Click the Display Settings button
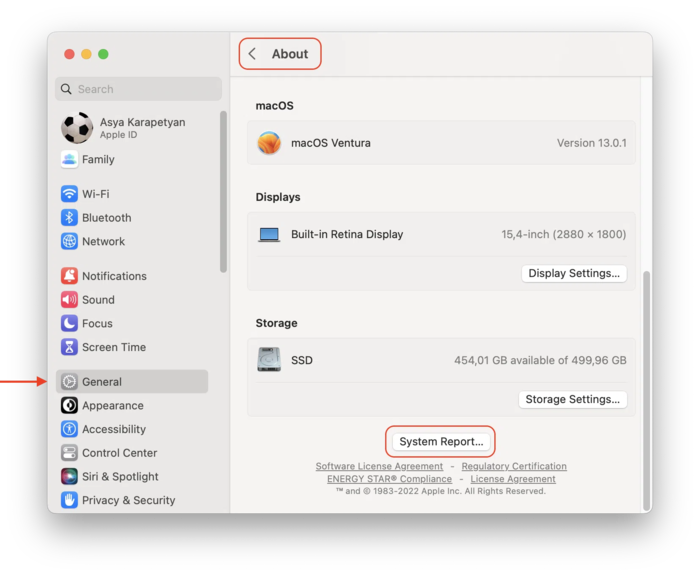 574,273
